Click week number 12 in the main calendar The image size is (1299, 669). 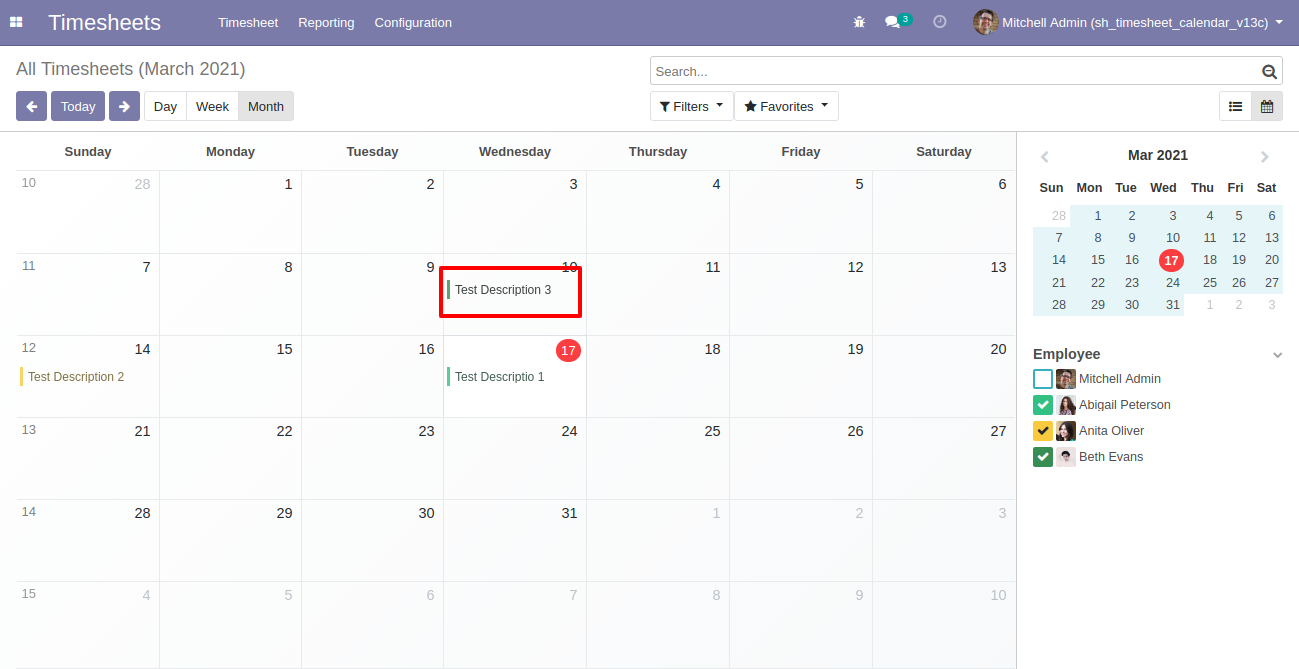tap(29, 348)
